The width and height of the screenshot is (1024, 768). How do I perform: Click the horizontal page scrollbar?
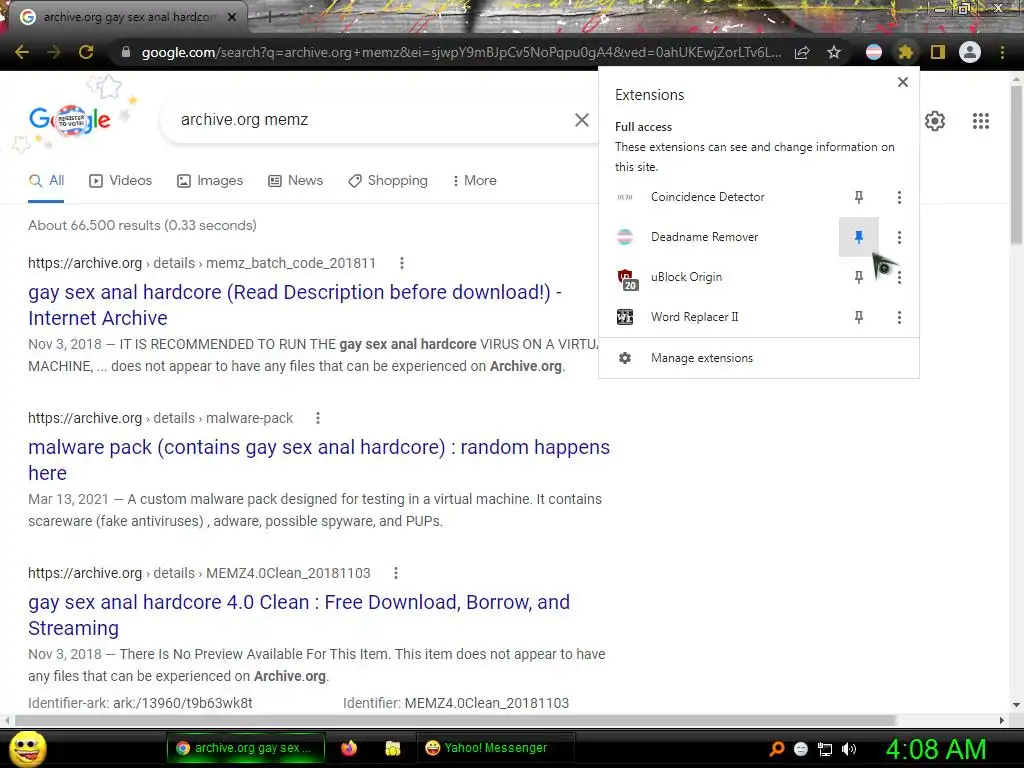click(x=455, y=720)
